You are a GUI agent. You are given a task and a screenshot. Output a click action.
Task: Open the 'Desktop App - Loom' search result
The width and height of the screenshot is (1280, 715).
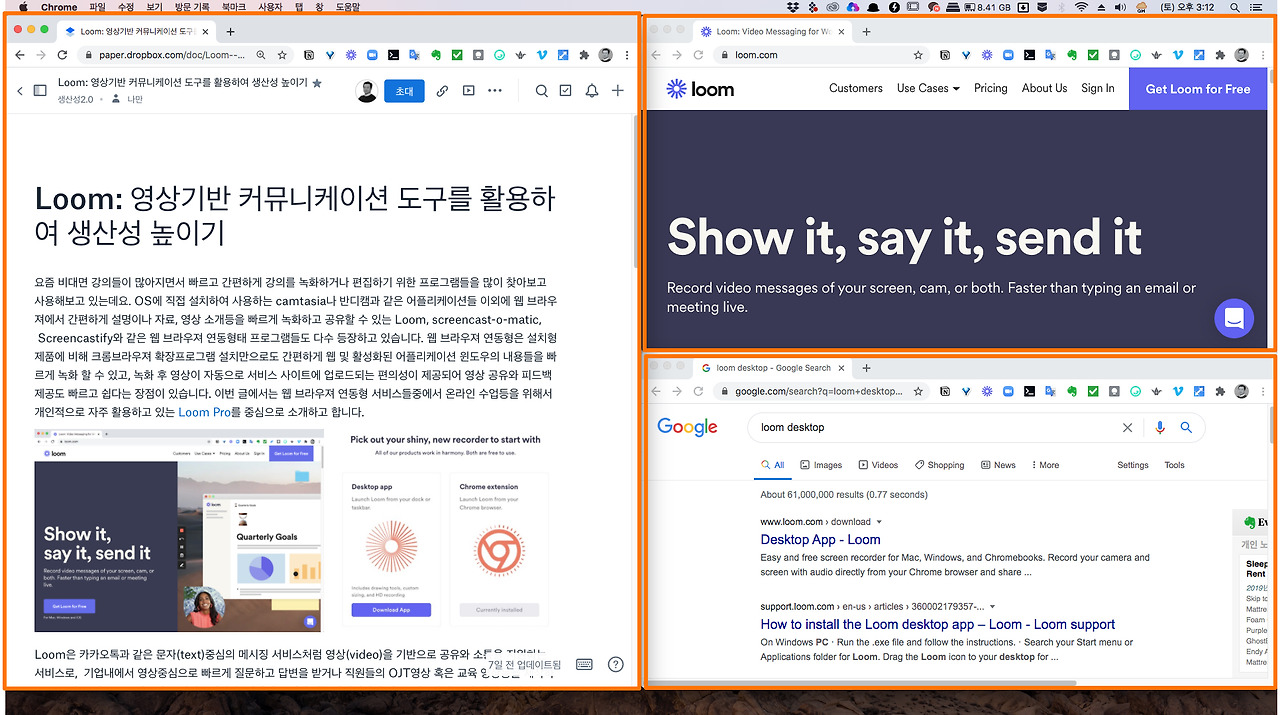pyautogui.click(x=820, y=539)
